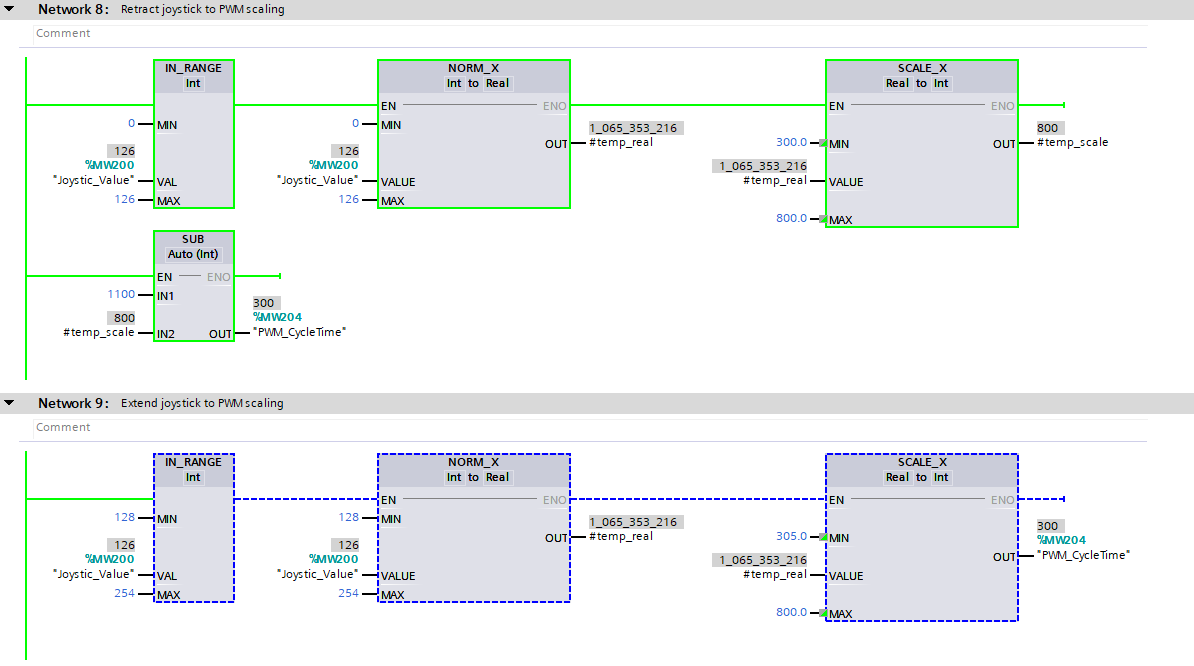The image size is (1194, 666).
Task: Select SCALE_X block title in Network 8
Action: coord(921,68)
